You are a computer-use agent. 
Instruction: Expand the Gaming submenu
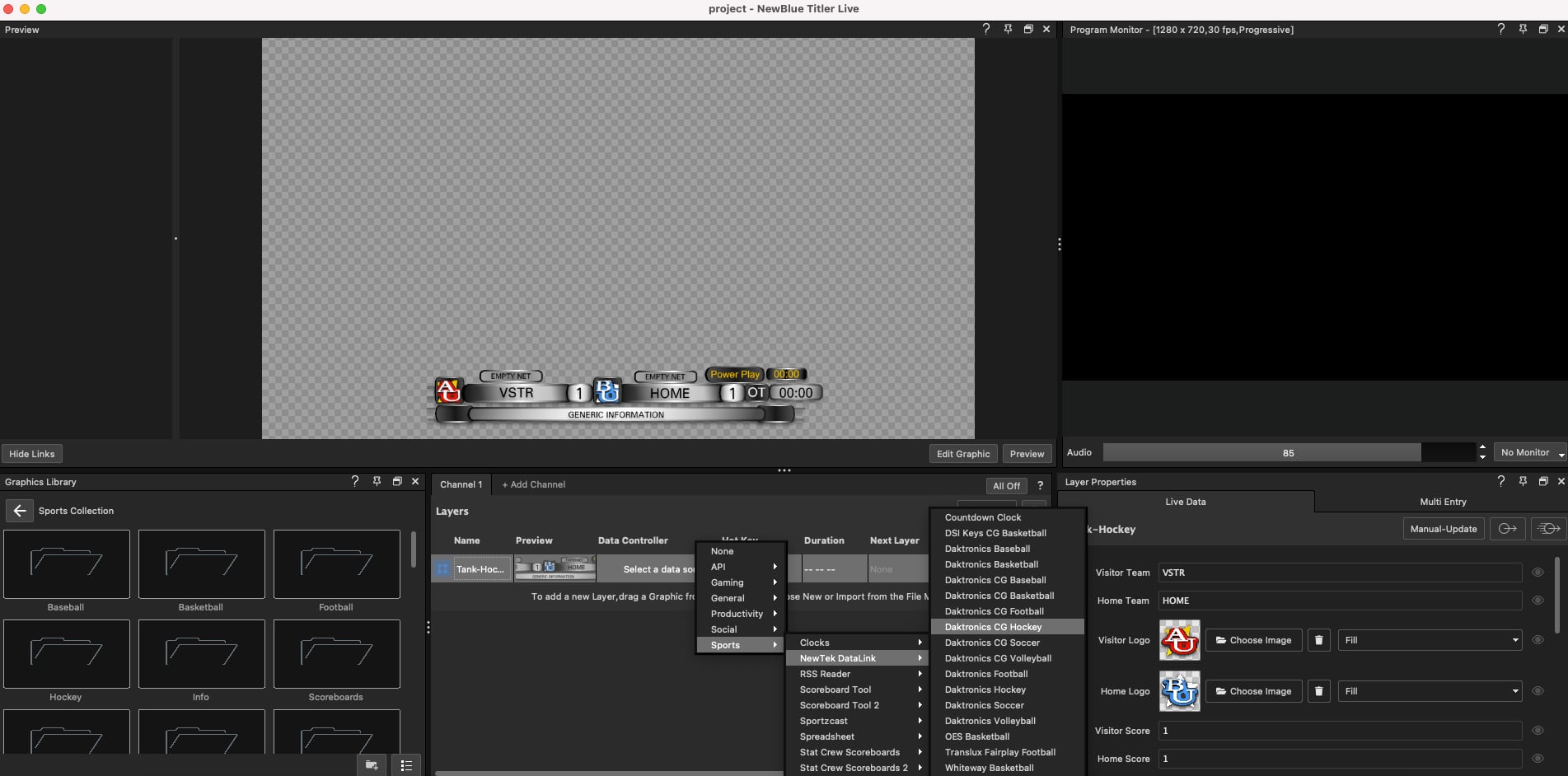(742, 582)
